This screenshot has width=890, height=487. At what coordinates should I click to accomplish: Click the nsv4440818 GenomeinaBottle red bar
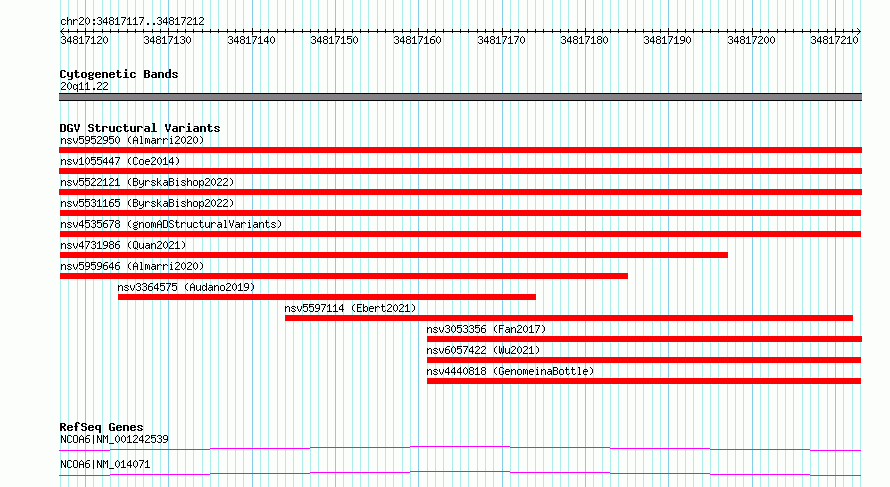pos(644,381)
